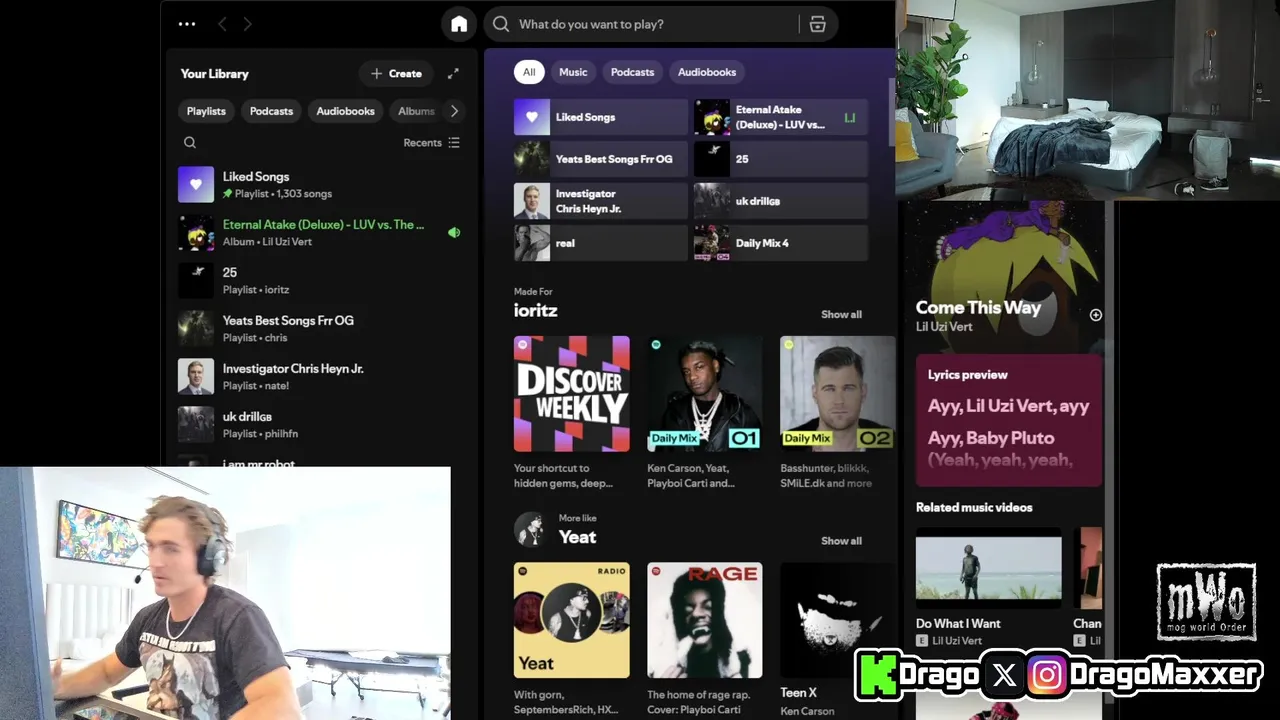This screenshot has height=720, width=1280.
Task: Open the Browse icon in search bar
Action: tap(817, 24)
